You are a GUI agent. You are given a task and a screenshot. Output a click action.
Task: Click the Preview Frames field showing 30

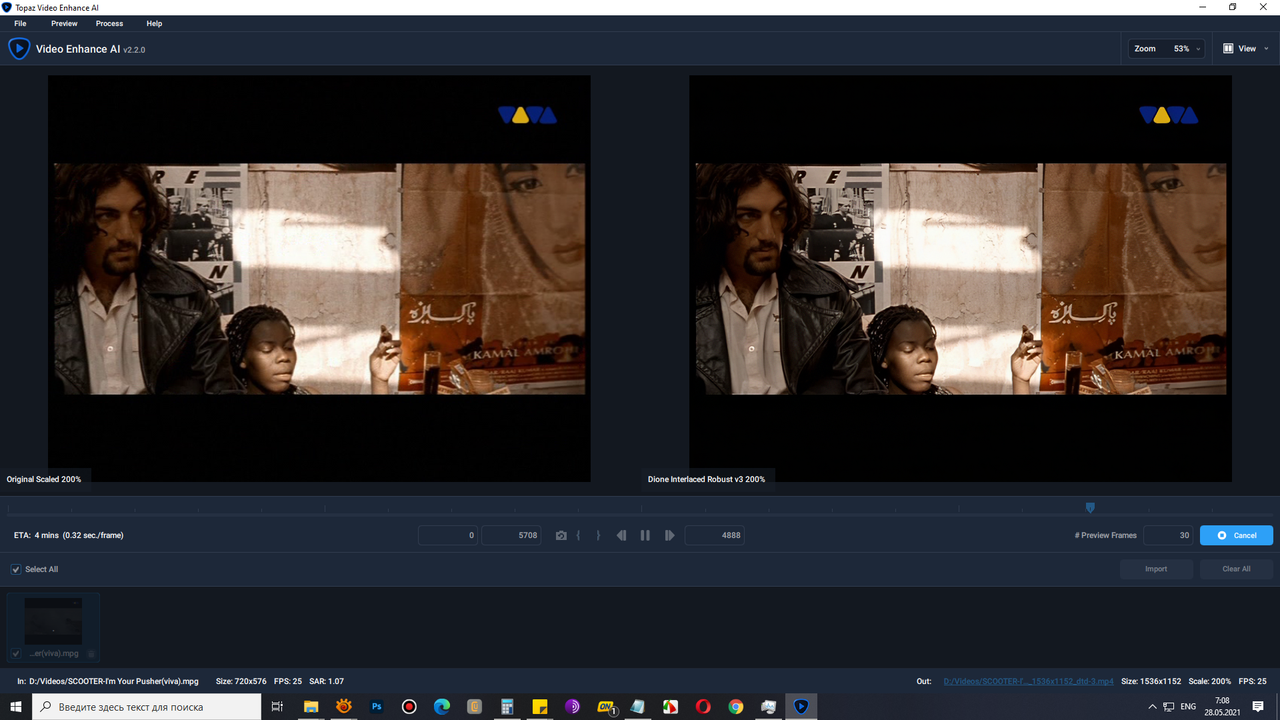tap(1167, 535)
